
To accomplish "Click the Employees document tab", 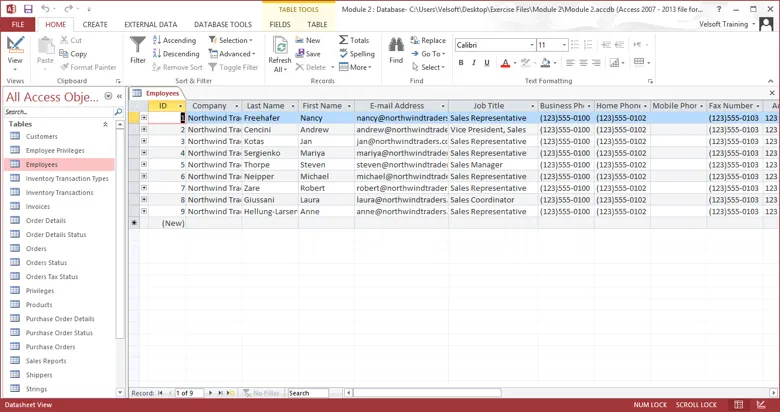I will click(157, 93).
